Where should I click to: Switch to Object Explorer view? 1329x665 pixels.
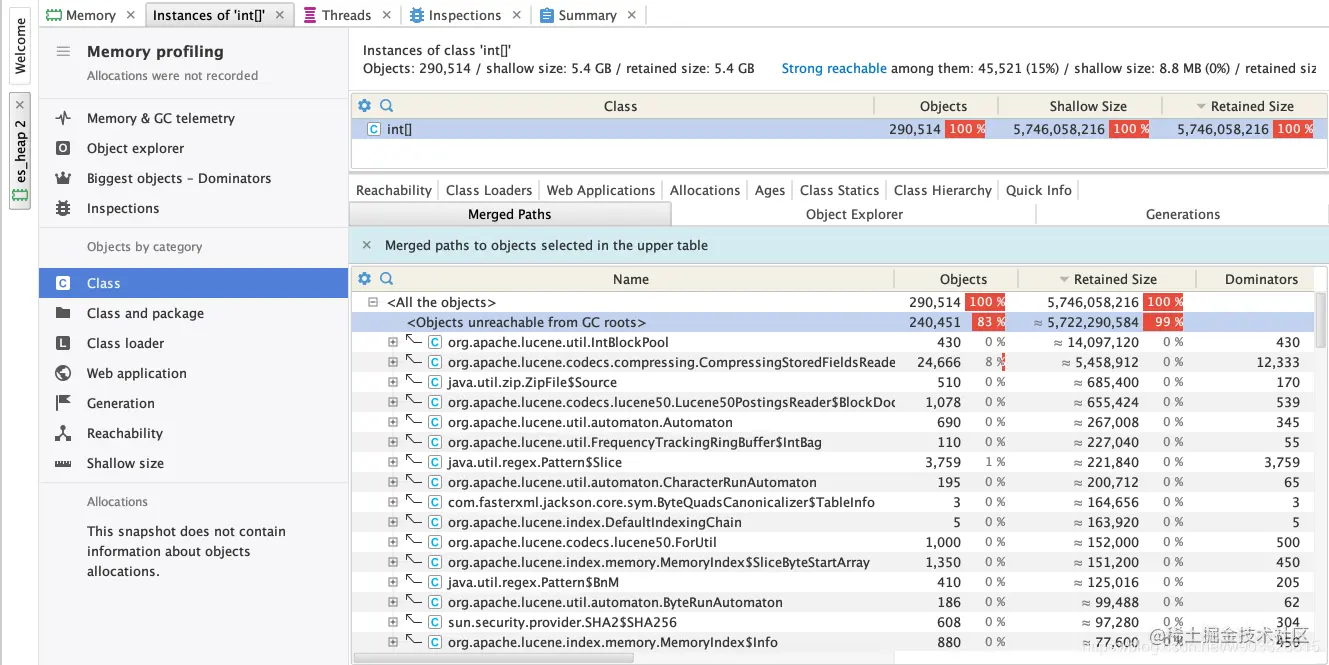[x=854, y=214]
